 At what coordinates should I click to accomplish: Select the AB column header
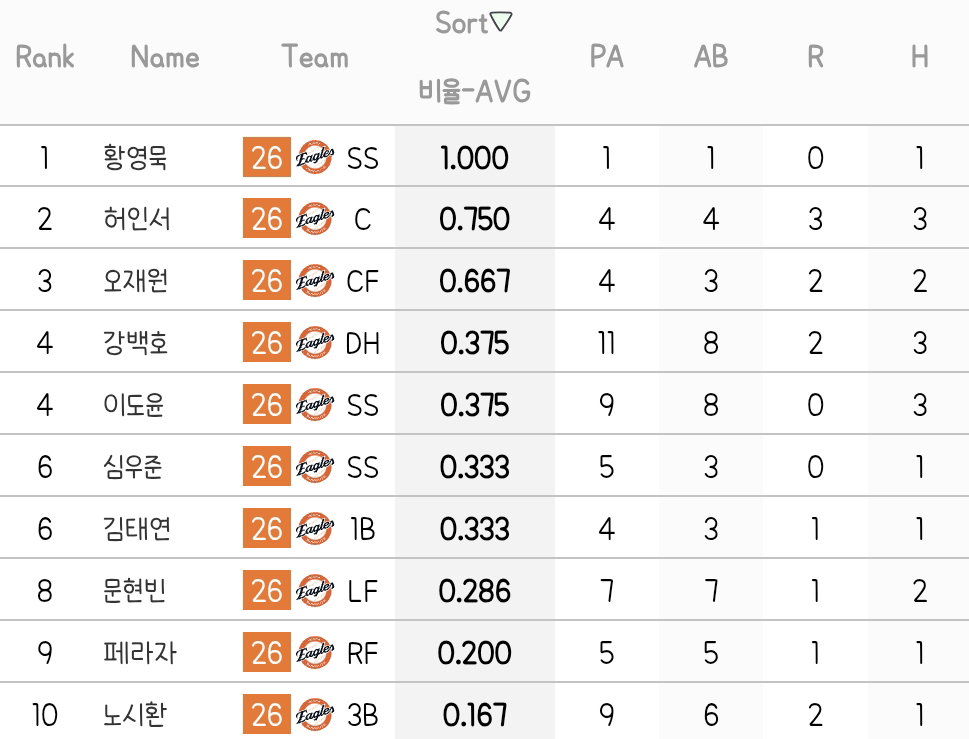tap(711, 57)
